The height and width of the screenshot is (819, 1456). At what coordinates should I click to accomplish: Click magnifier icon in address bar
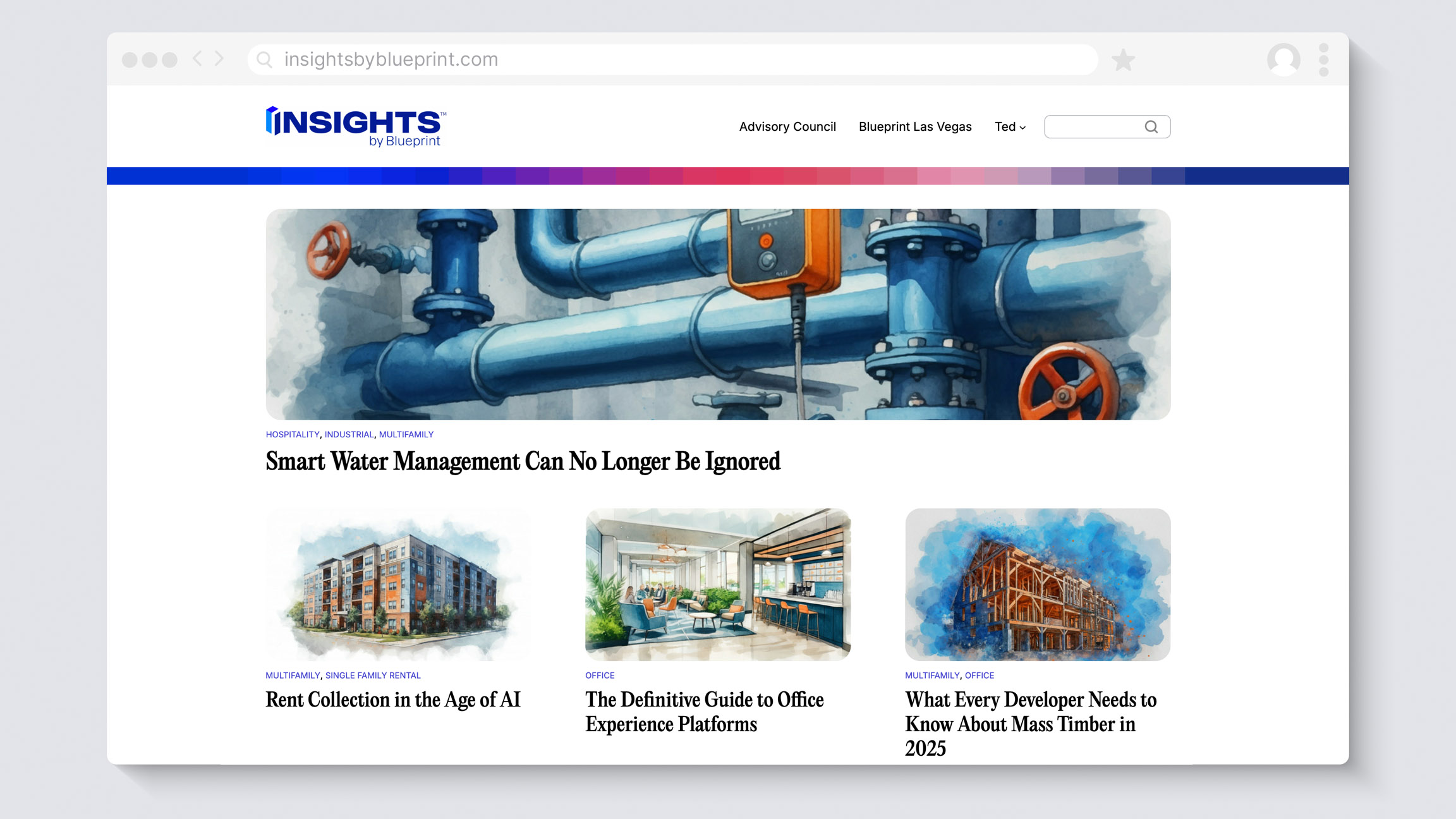pyautogui.click(x=265, y=60)
